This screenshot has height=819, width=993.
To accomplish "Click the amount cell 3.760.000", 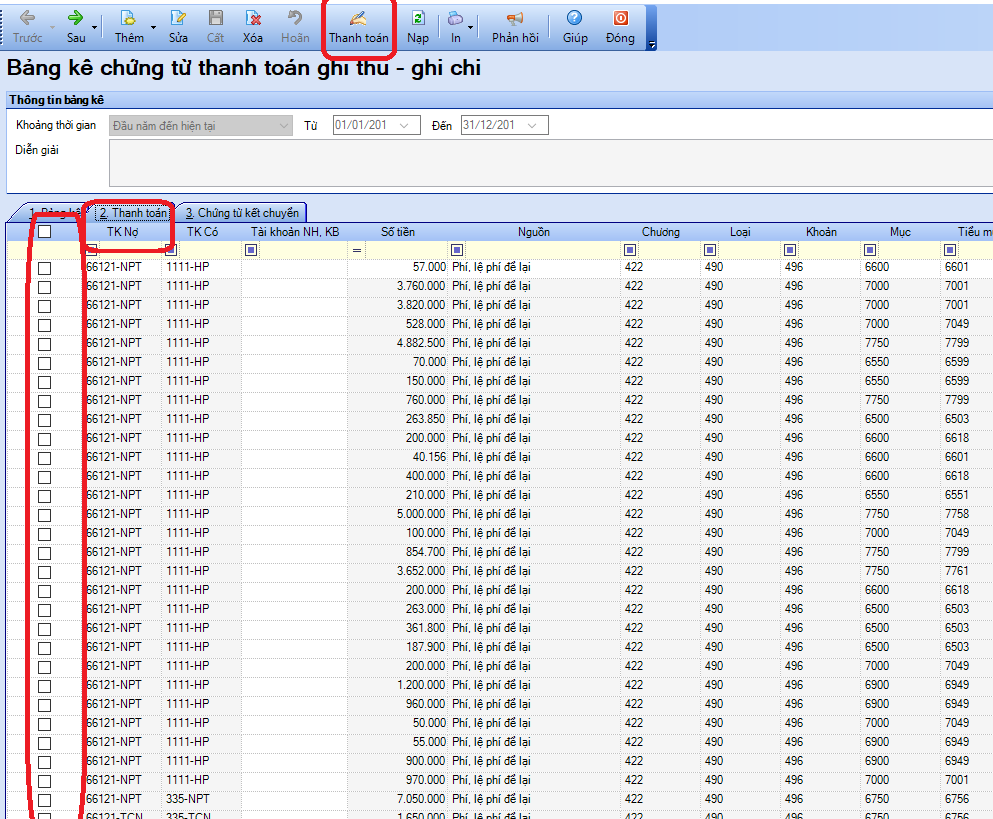I will [398, 286].
